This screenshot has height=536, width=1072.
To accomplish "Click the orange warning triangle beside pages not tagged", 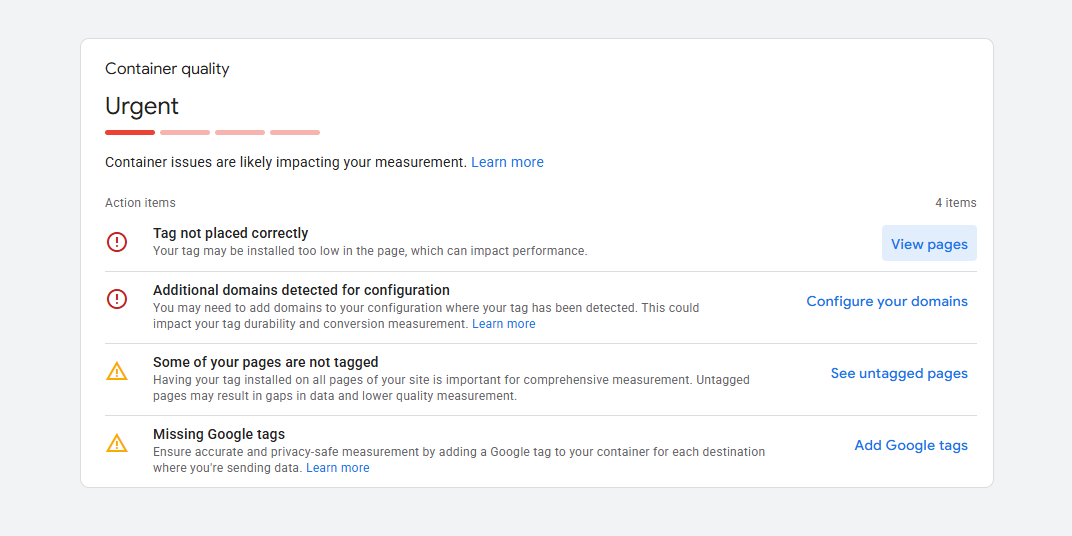I will pos(117,371).
